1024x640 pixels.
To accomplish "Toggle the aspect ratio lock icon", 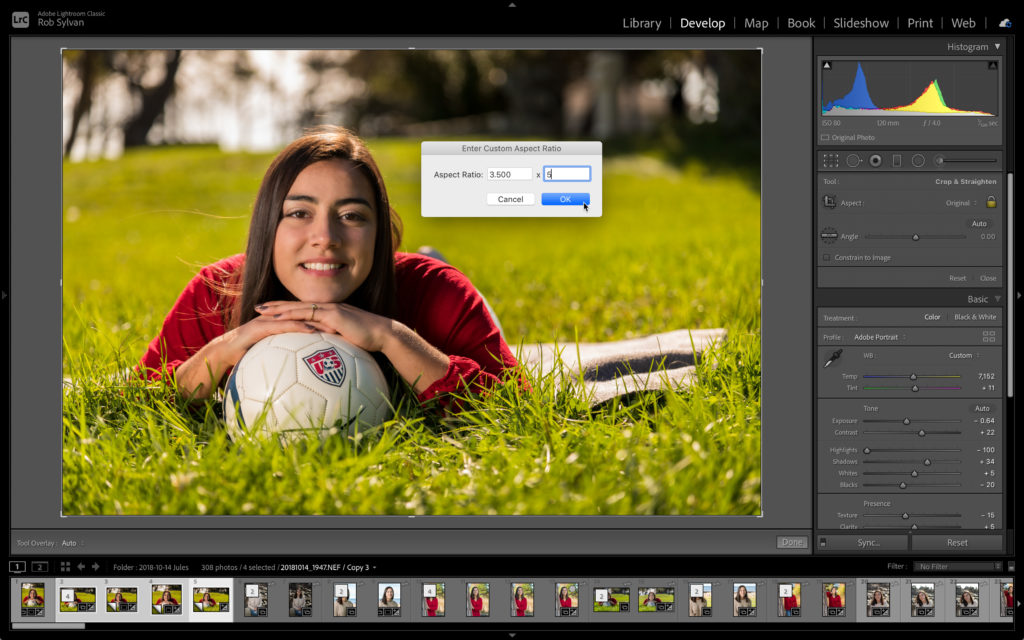I will coord(991,202).
